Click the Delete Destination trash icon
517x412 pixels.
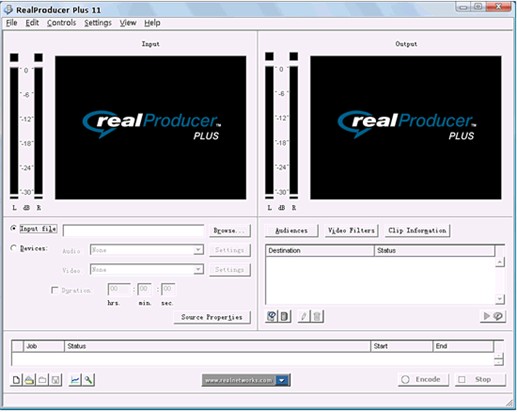[317, 316]
